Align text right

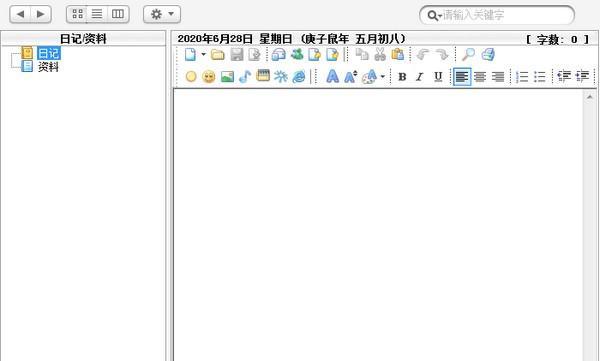[498, 77]
